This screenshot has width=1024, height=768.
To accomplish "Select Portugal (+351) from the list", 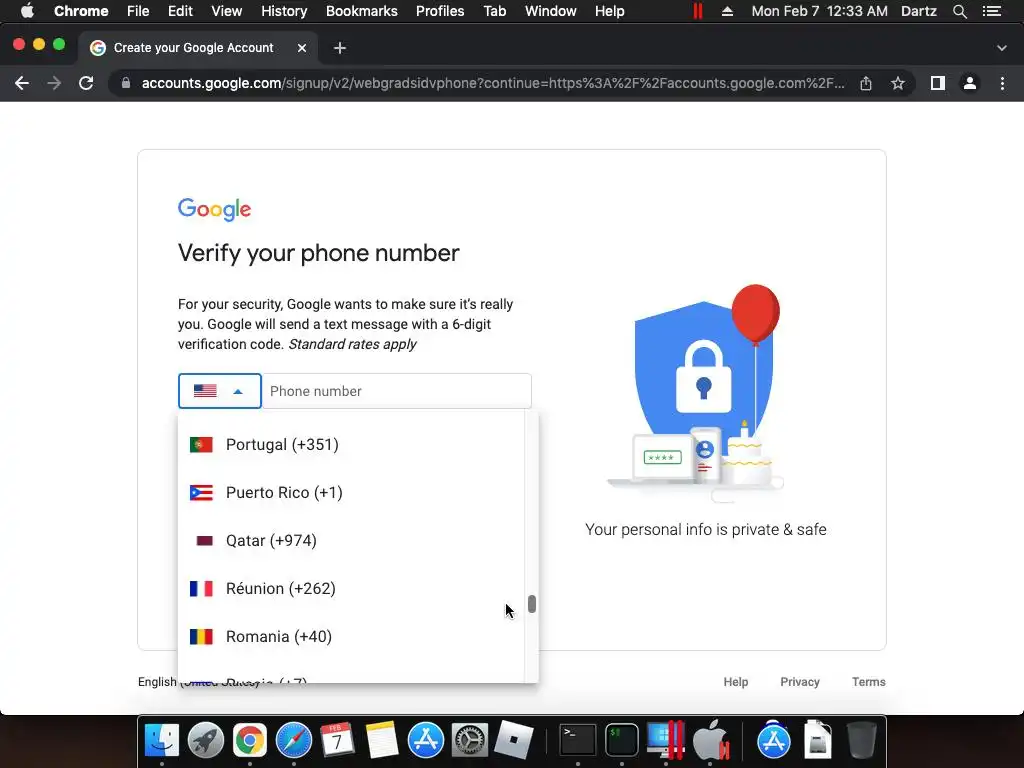I will tap(351, 445).
